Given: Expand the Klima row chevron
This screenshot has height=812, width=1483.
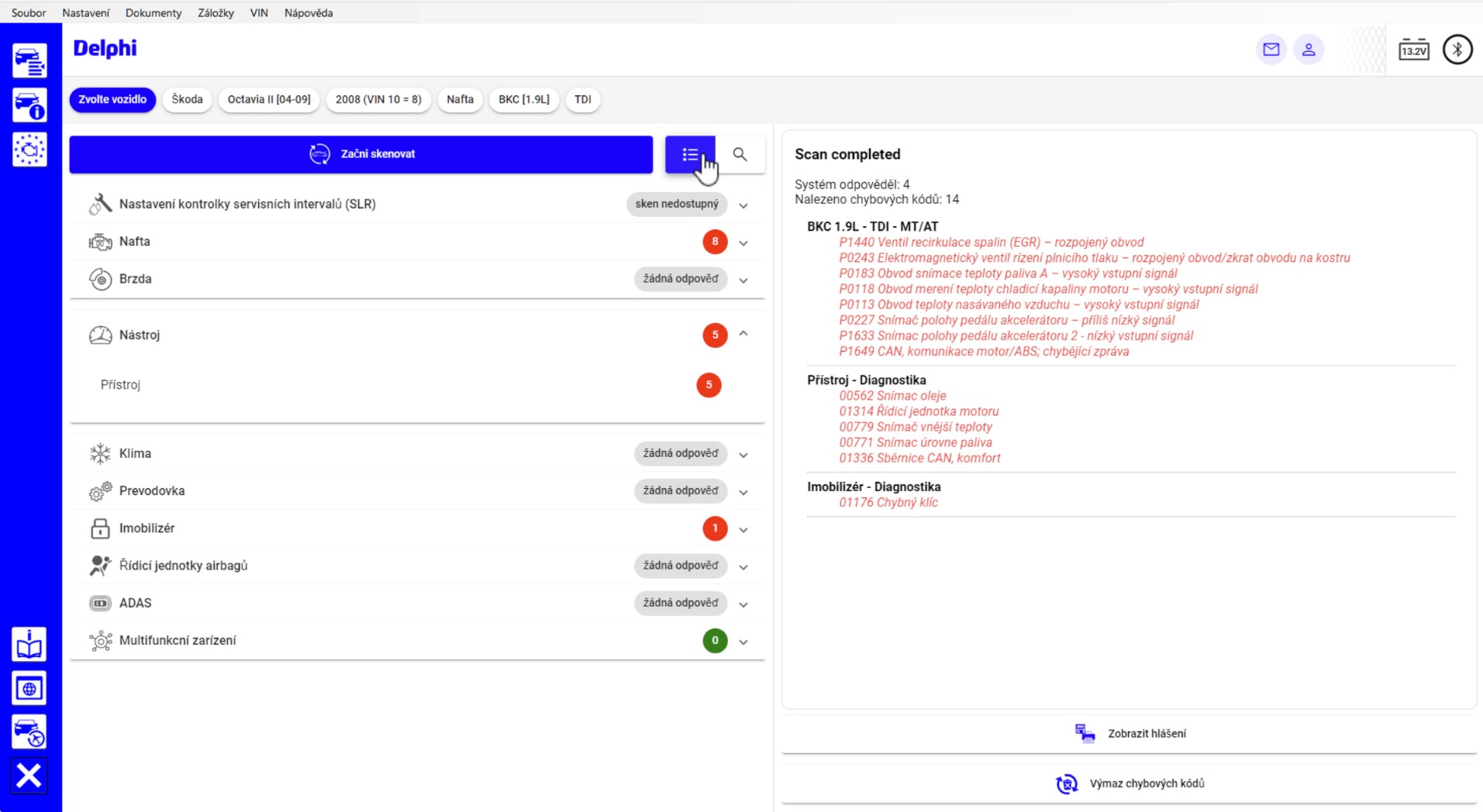Looking at the screenshot, I should (x=743, y=455).
